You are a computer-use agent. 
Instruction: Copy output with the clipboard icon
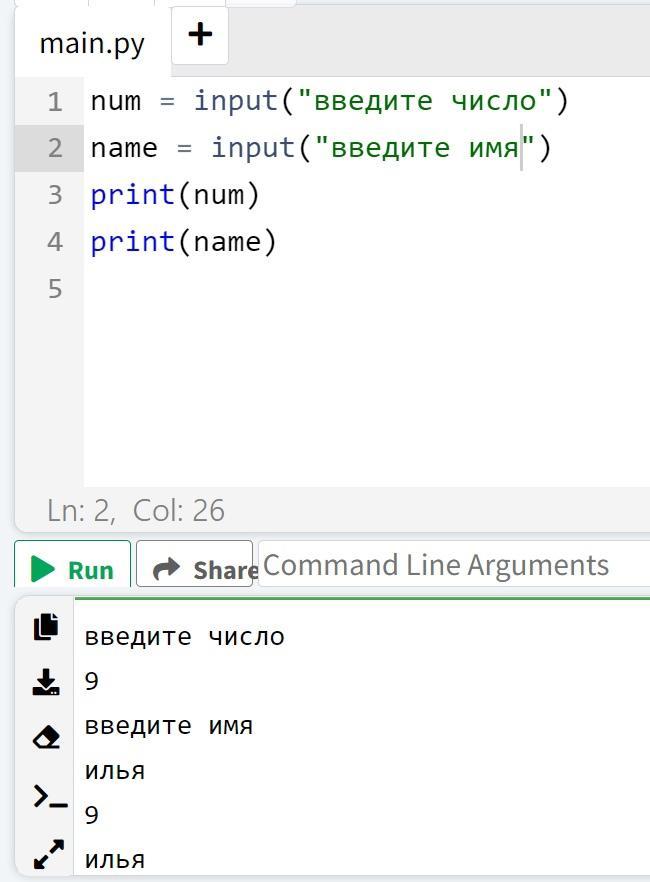coord(46,626)
